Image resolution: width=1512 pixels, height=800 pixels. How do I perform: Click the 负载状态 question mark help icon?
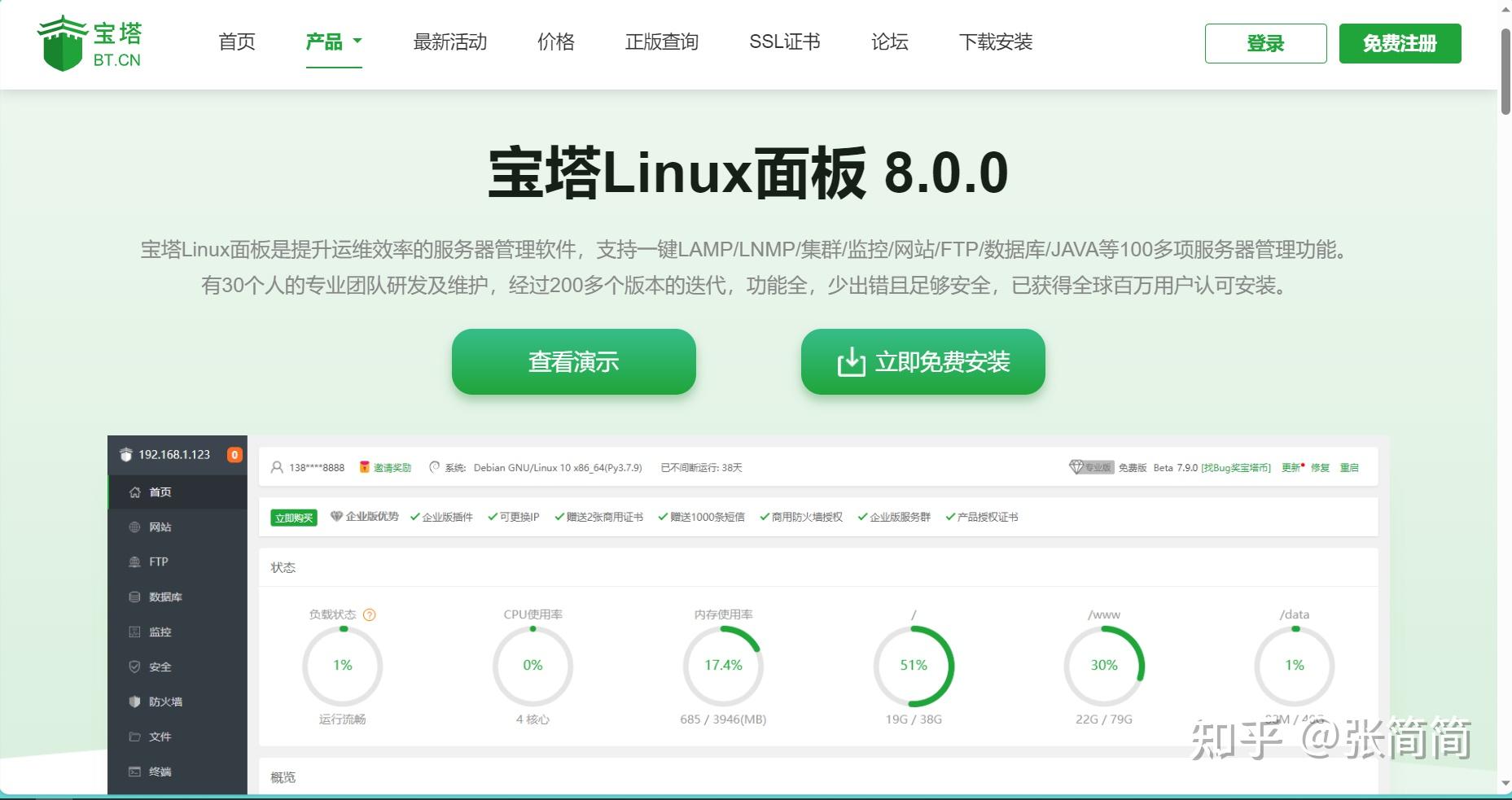pos(369,615)
